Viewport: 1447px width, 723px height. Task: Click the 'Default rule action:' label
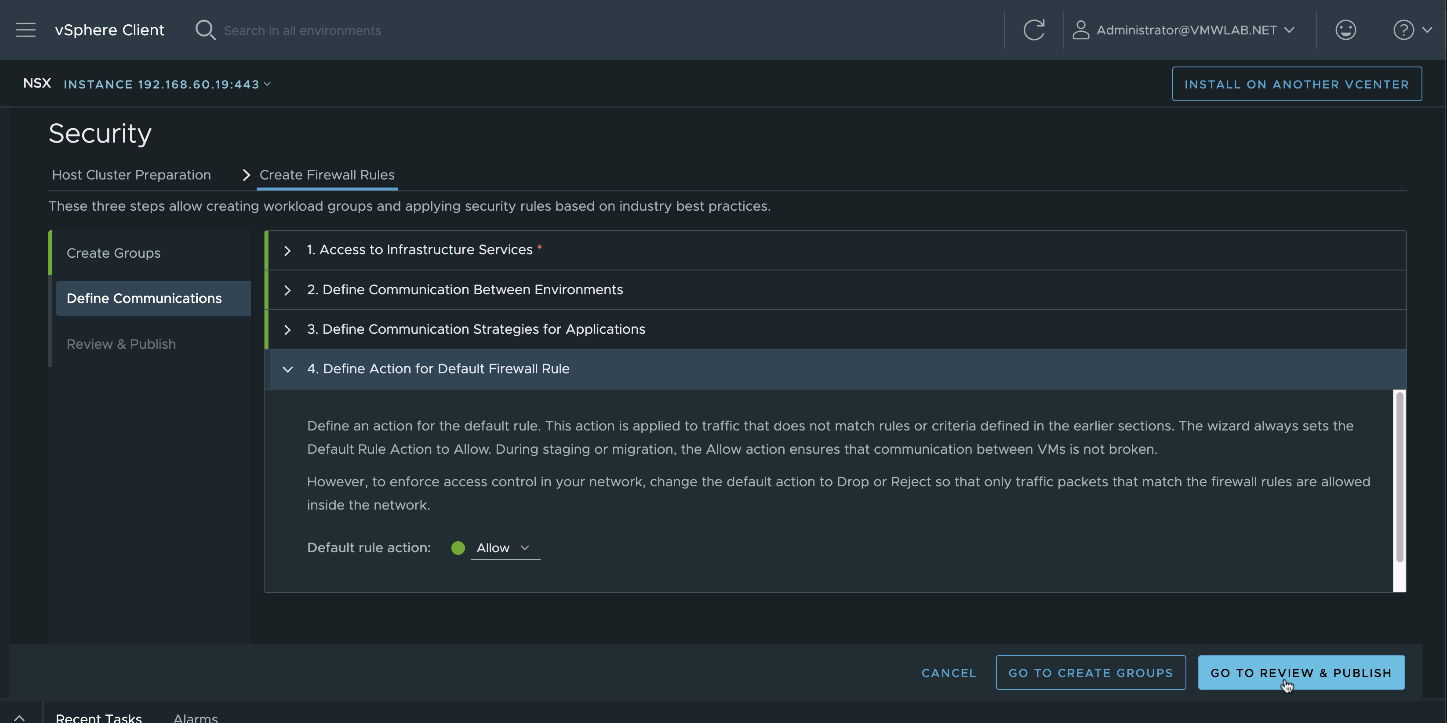tap(369, 548)
